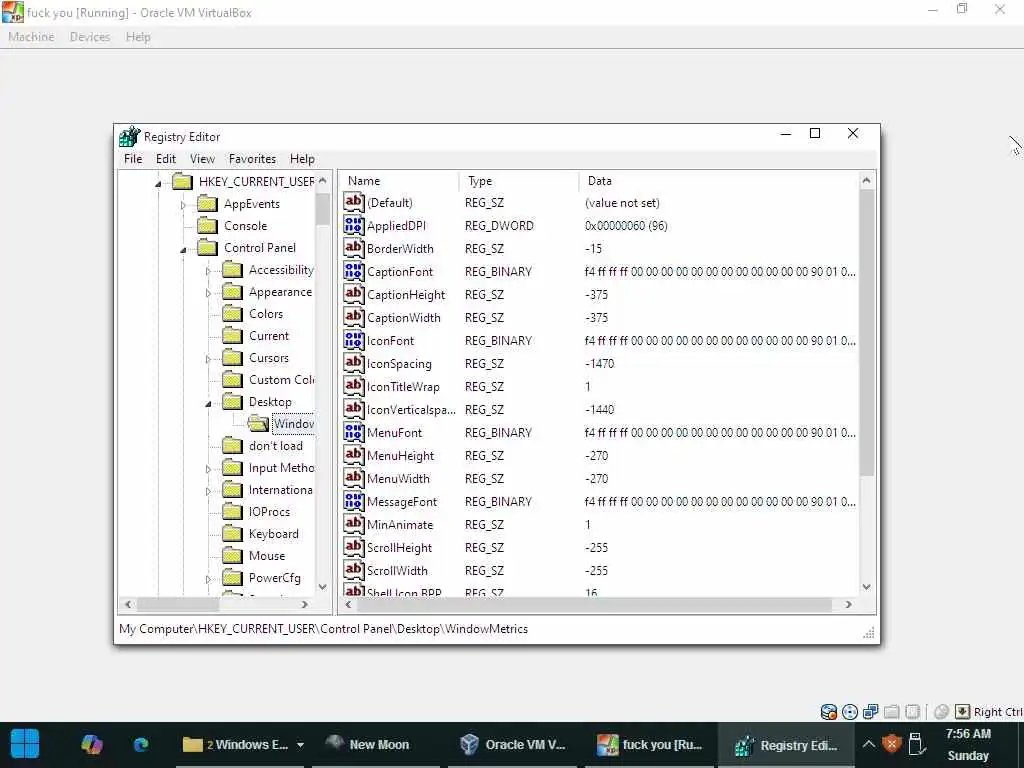The height and width of the screenshot is (768, 1024).
Task: Click the CaptionFont binary value icon
Action: click(x=353, y=271)
